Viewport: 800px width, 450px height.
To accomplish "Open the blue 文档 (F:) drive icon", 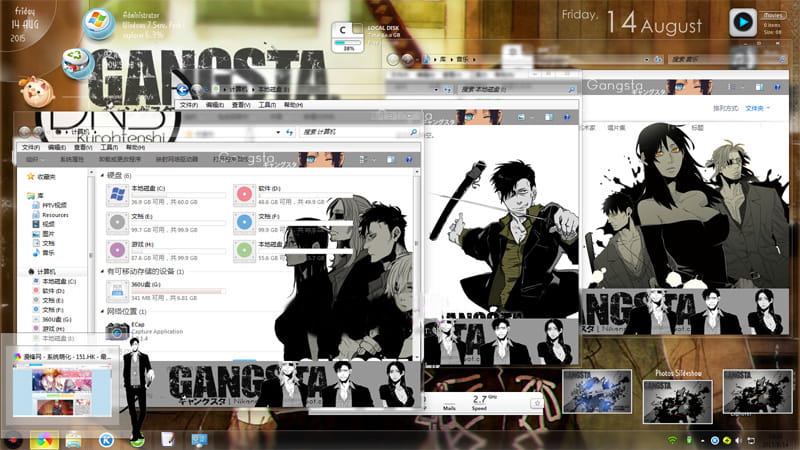I will point(244,222).
